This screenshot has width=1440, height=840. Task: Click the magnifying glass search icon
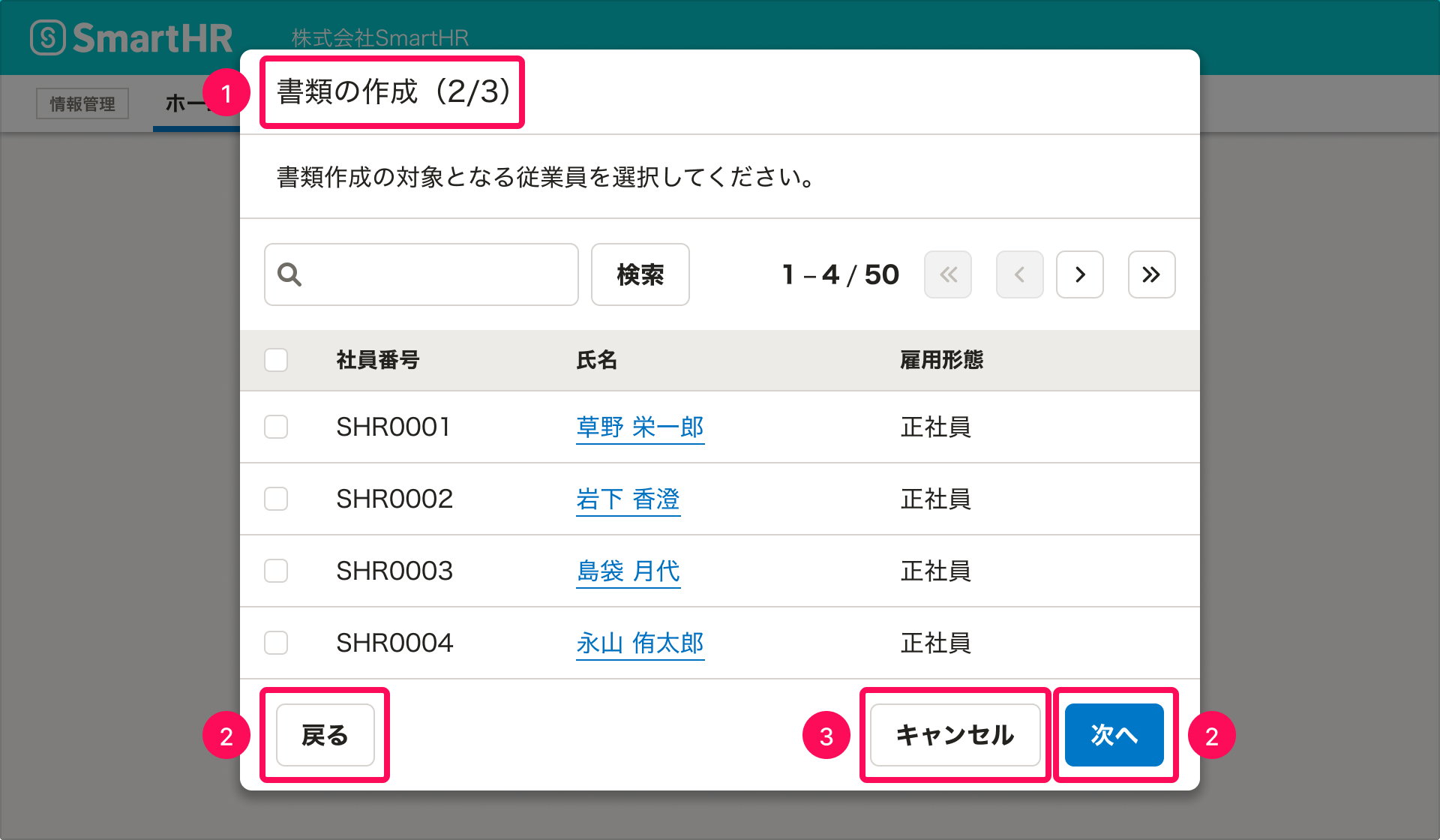(289, 274)
